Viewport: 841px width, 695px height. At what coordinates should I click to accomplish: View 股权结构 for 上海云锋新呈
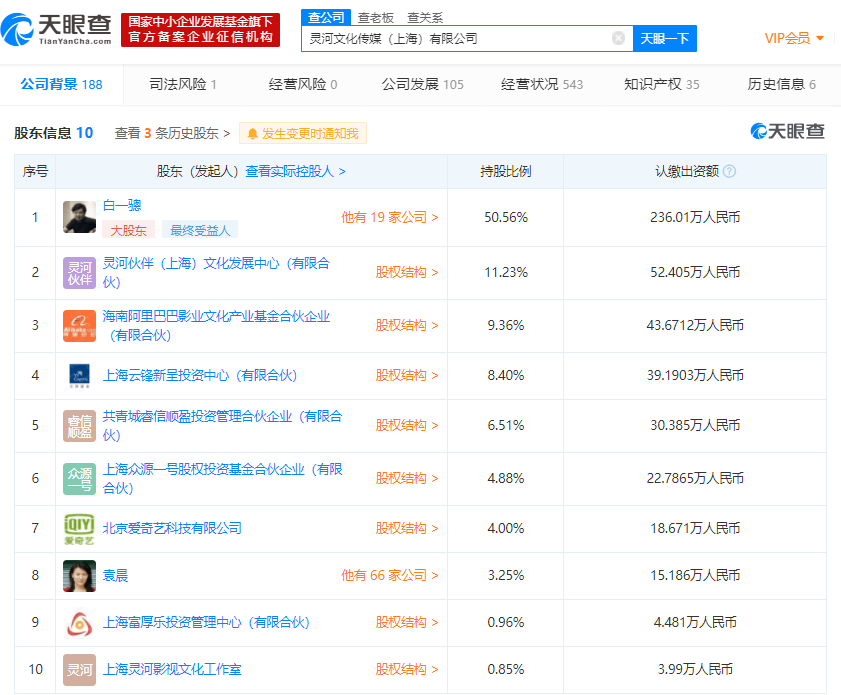[407, 375]
